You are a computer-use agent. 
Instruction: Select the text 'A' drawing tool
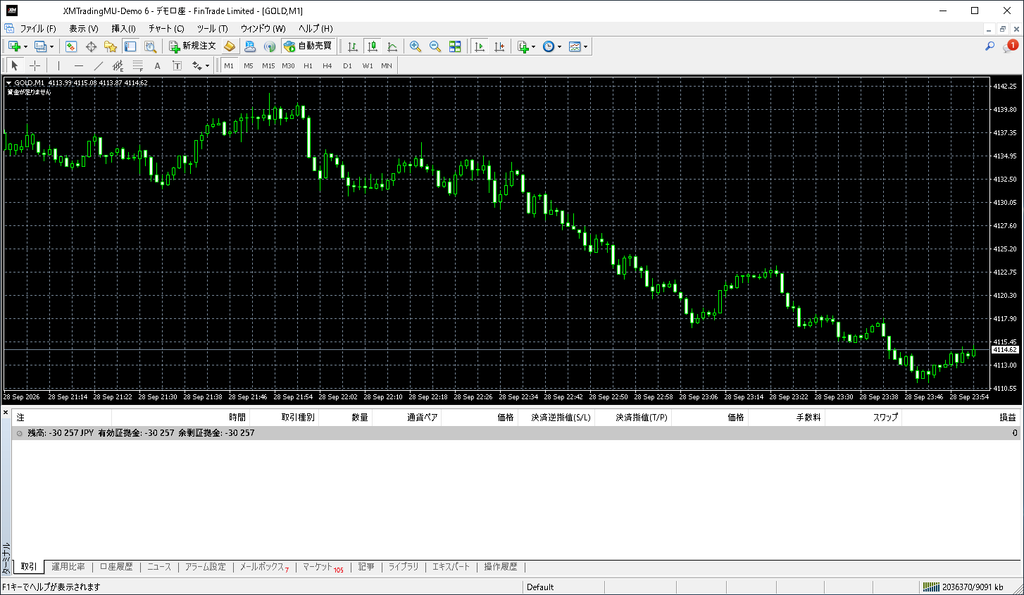pyautogui.click(x=157, y=65)
